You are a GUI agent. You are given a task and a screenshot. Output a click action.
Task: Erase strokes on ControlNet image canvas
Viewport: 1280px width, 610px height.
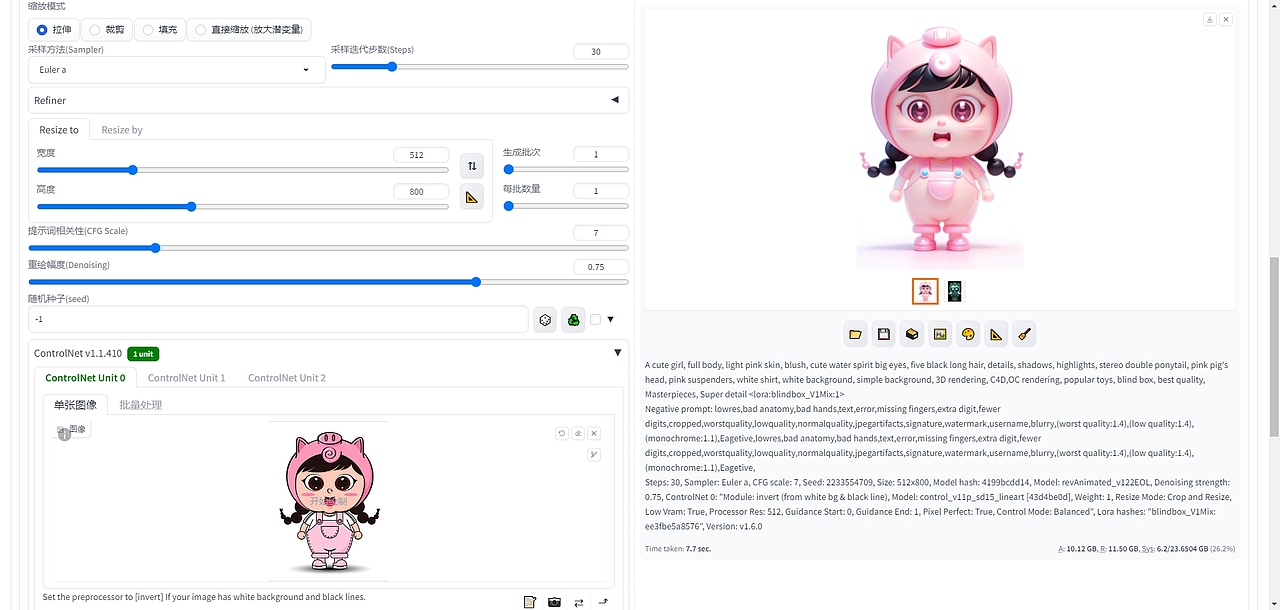(x=578, y=433)
